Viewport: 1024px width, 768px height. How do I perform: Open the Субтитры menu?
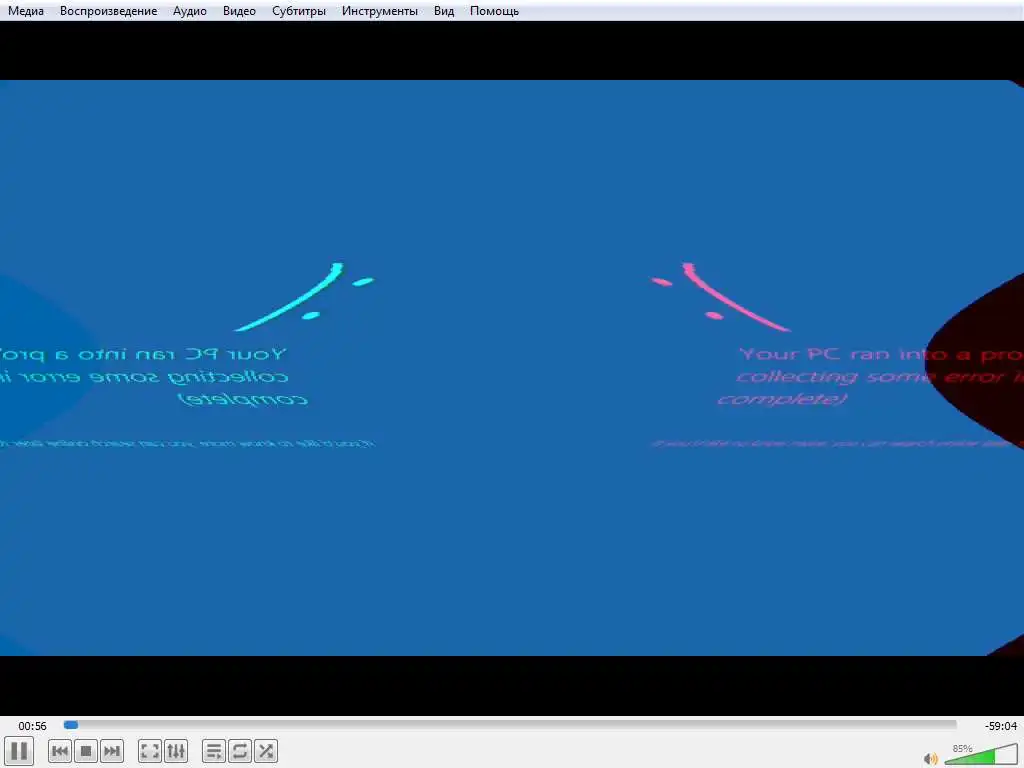point(298,11)
